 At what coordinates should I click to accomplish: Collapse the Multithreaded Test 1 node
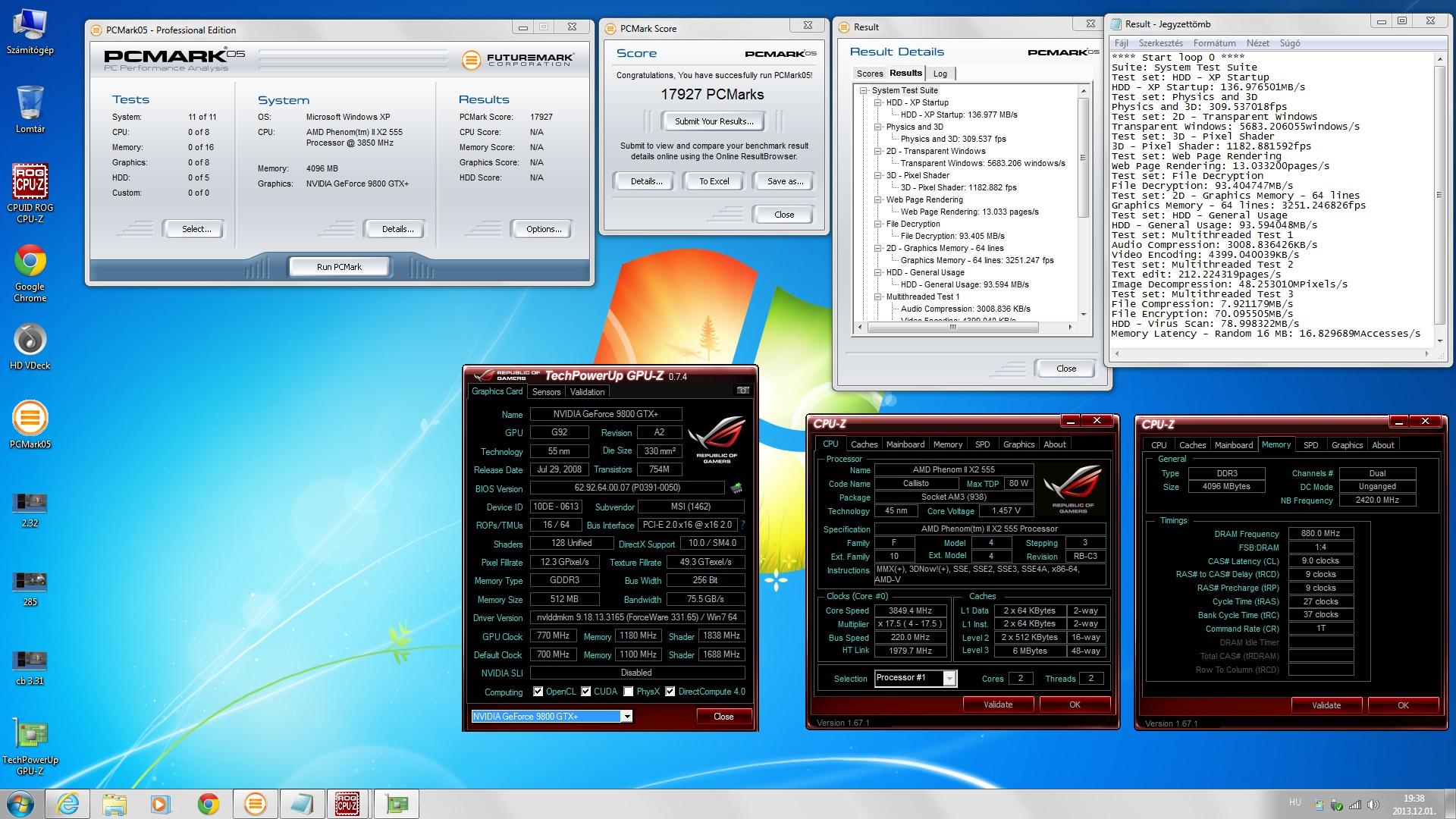877,297
